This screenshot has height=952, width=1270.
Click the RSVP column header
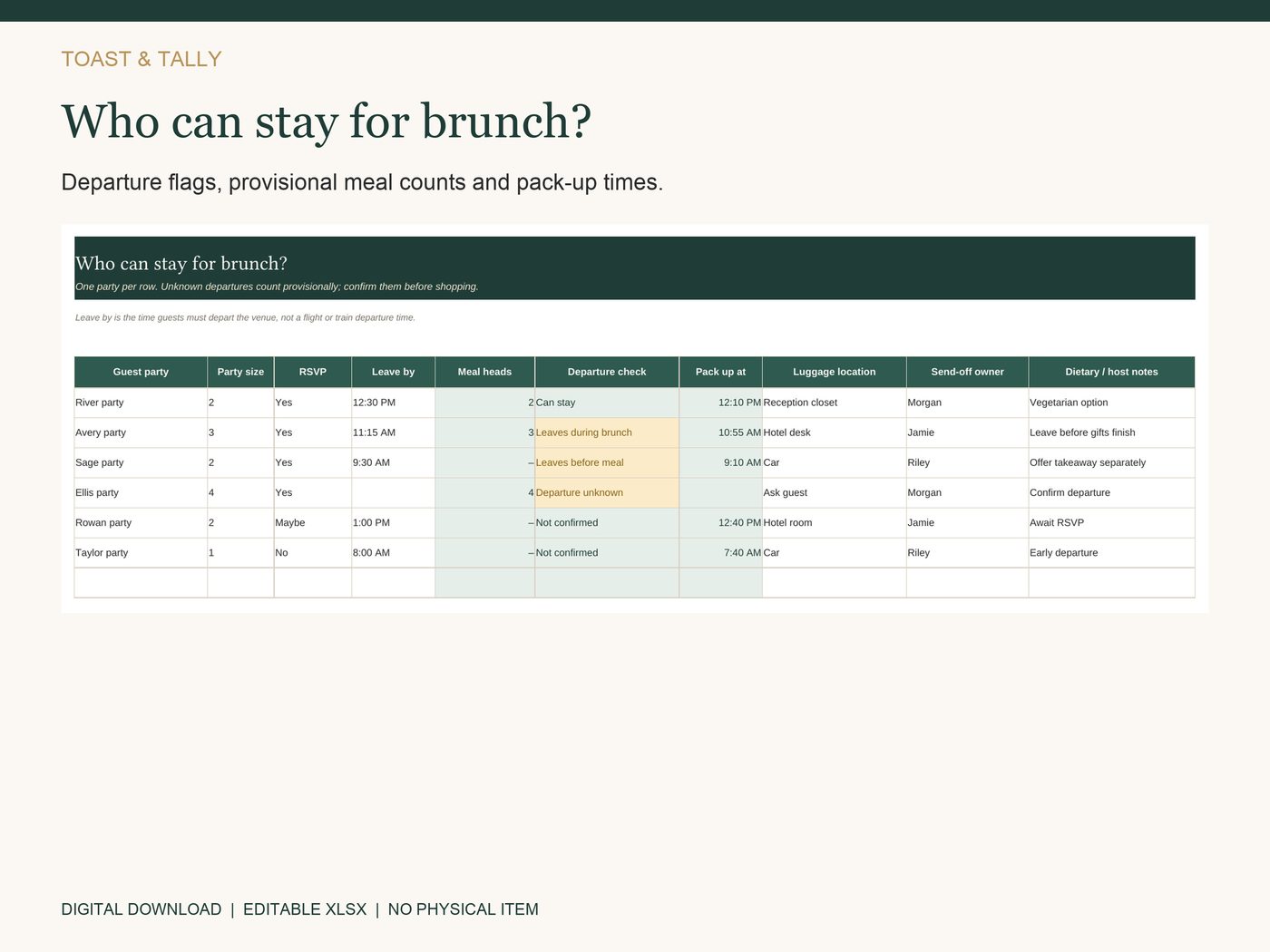point(313,372)
